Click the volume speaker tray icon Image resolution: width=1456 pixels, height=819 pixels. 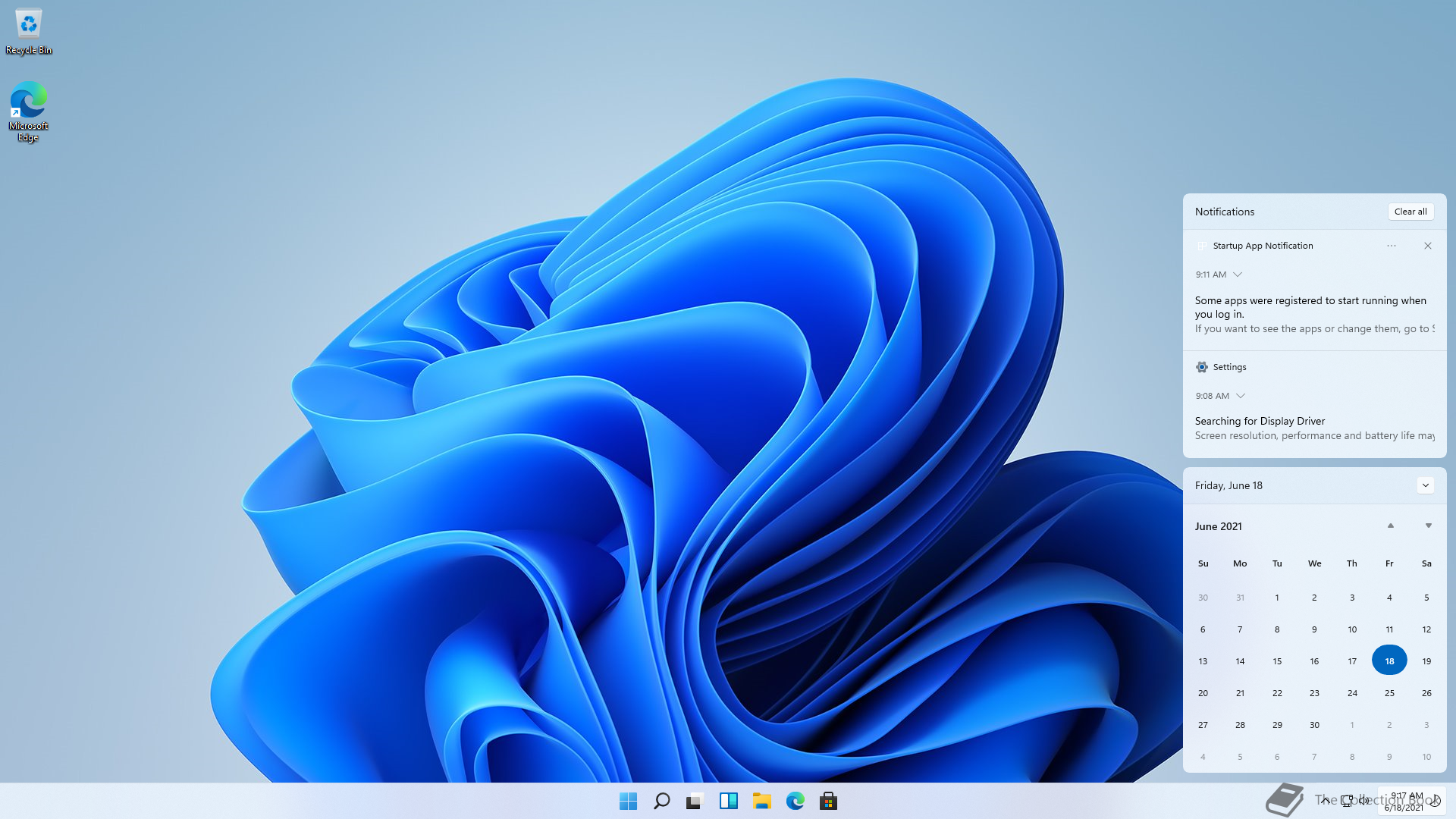coord(1363,801)
